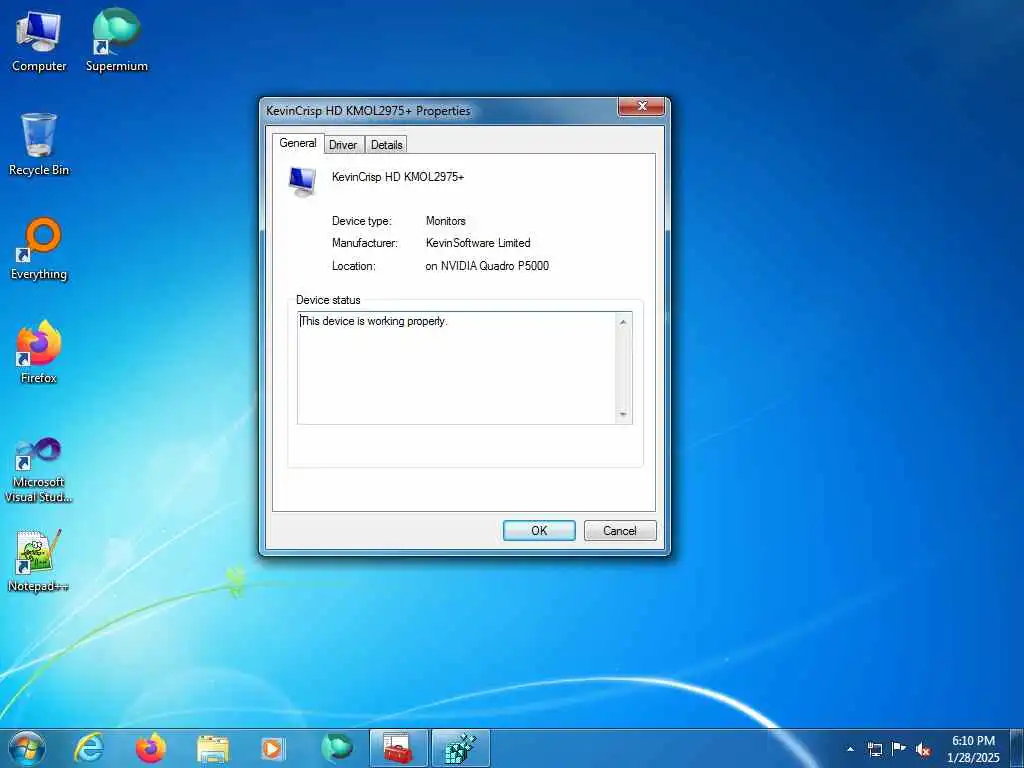Close the KevinCrisp Properties dialog
This screenshot has width=1024, height=768.
tap(641, 106)
